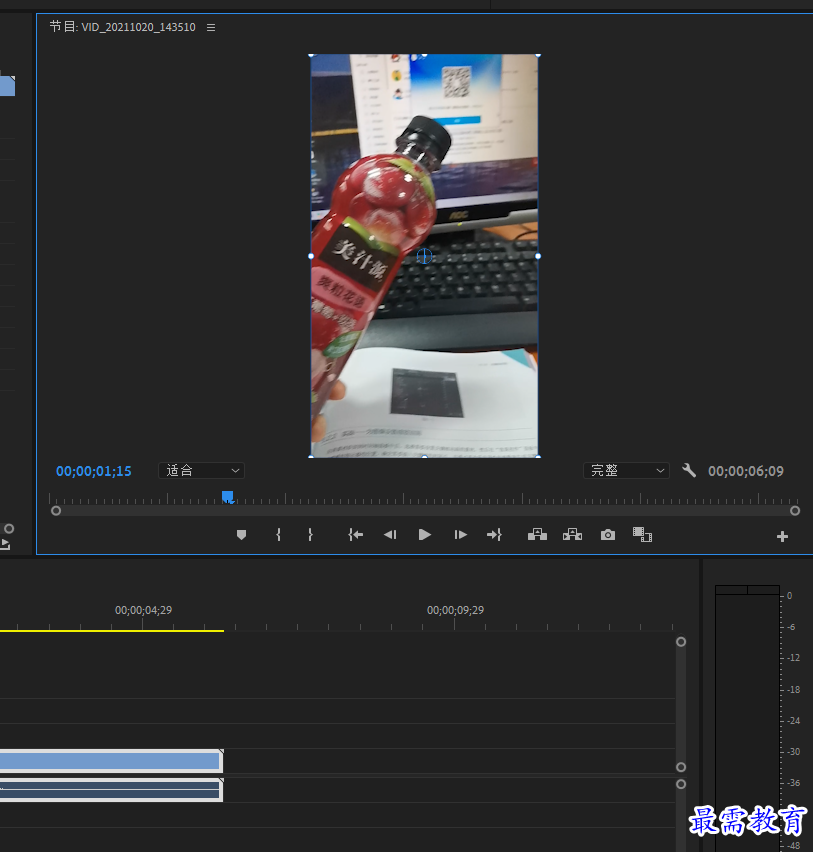Play the sequence in program monitor
This screenshot has height=852, width=813.
click(x=425, y=535)
